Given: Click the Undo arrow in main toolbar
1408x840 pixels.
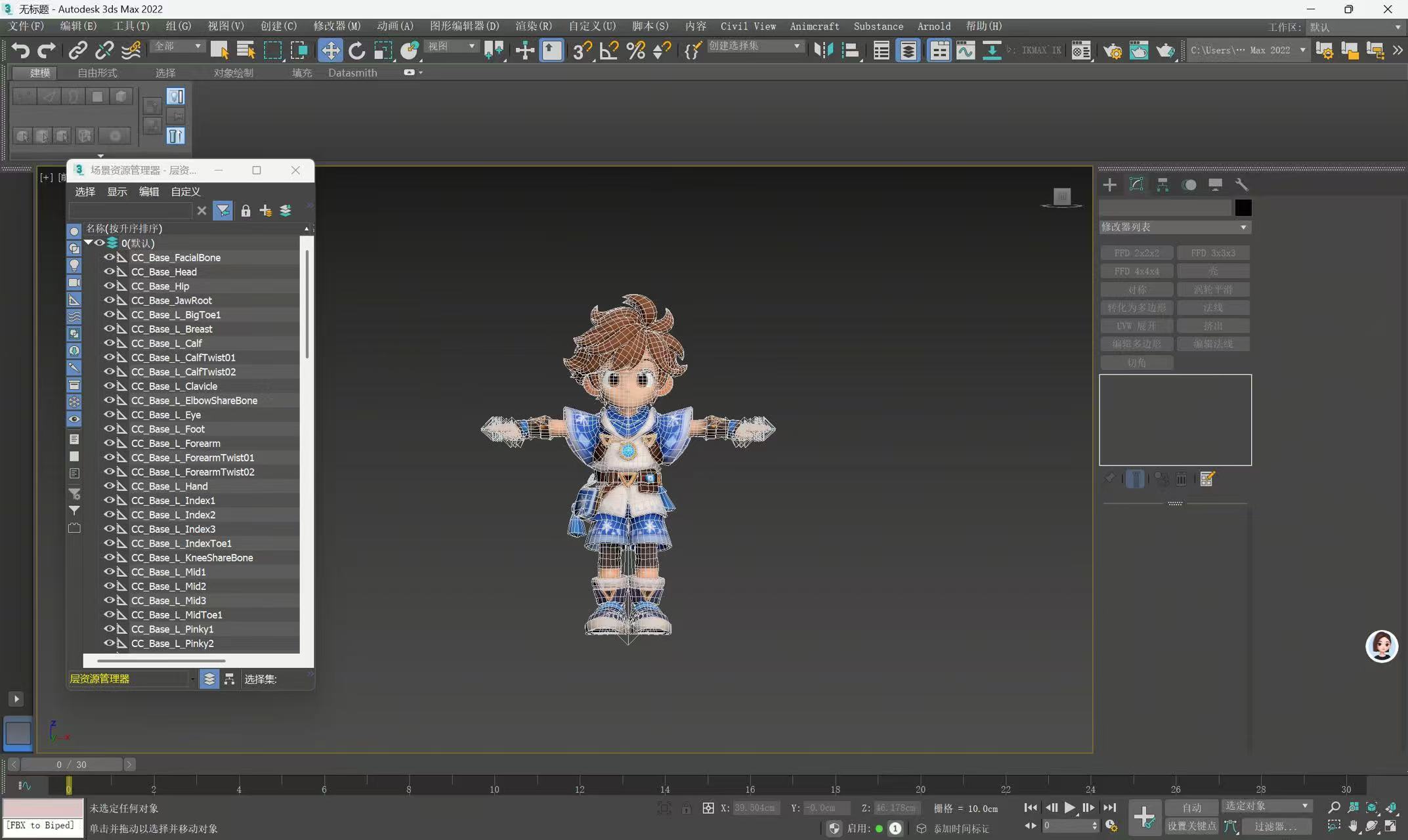Looking at the screenshot, I should pos(20,50).
